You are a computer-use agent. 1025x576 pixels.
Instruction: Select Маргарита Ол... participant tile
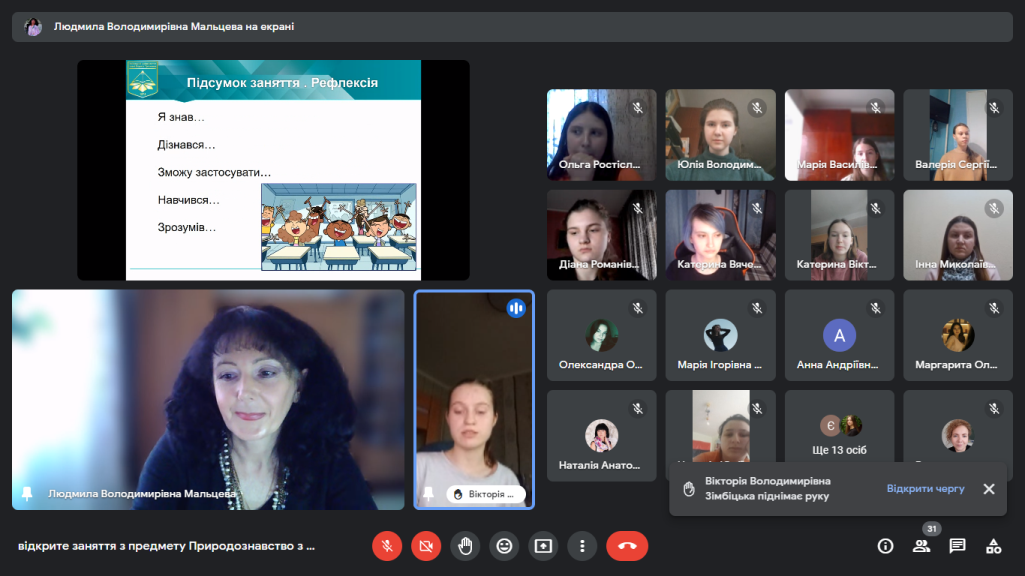tap(958, 335)
